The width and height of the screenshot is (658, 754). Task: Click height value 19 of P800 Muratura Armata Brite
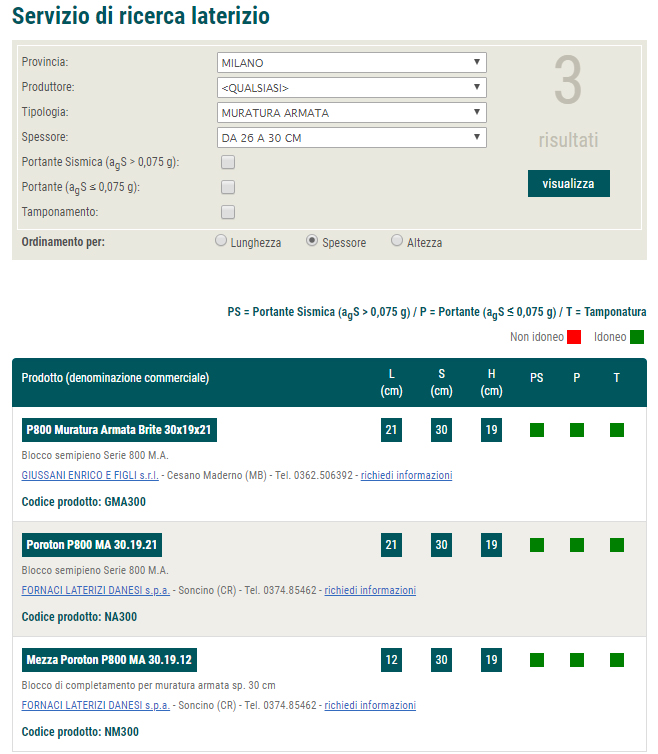coord(492,430)
